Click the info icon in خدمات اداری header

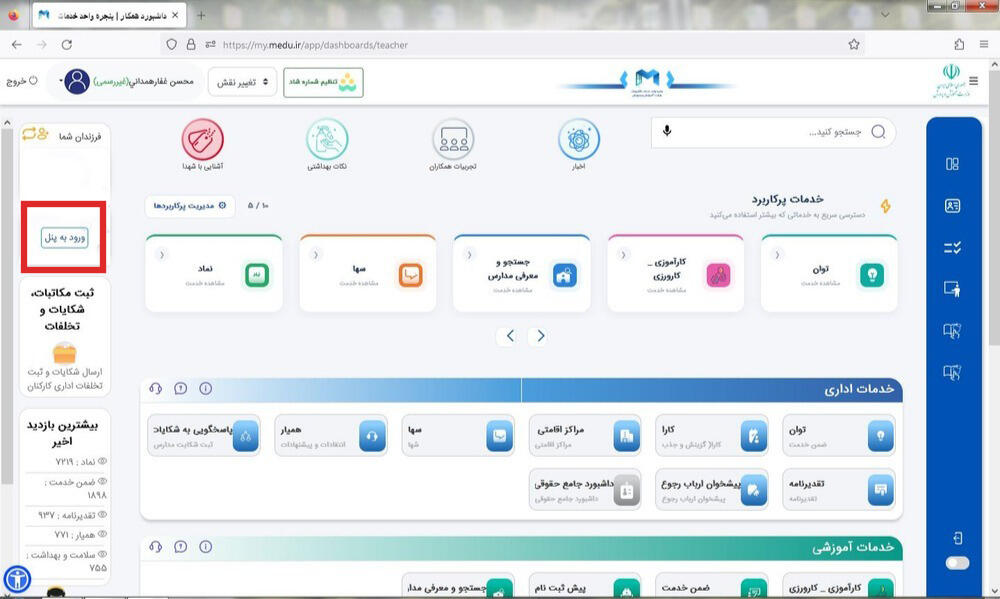click(205, 388)
